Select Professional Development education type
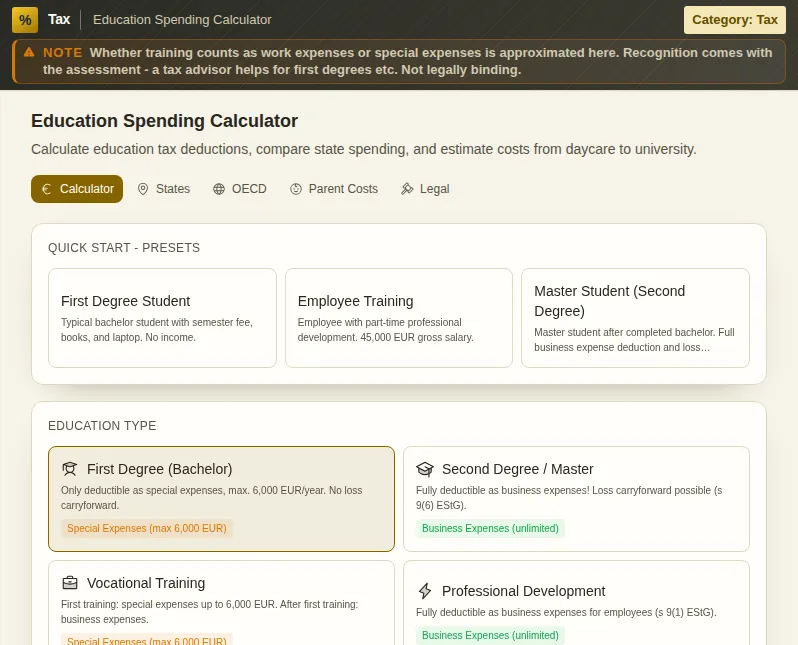This screenshot has width=798, height=645. pos(577,603)
